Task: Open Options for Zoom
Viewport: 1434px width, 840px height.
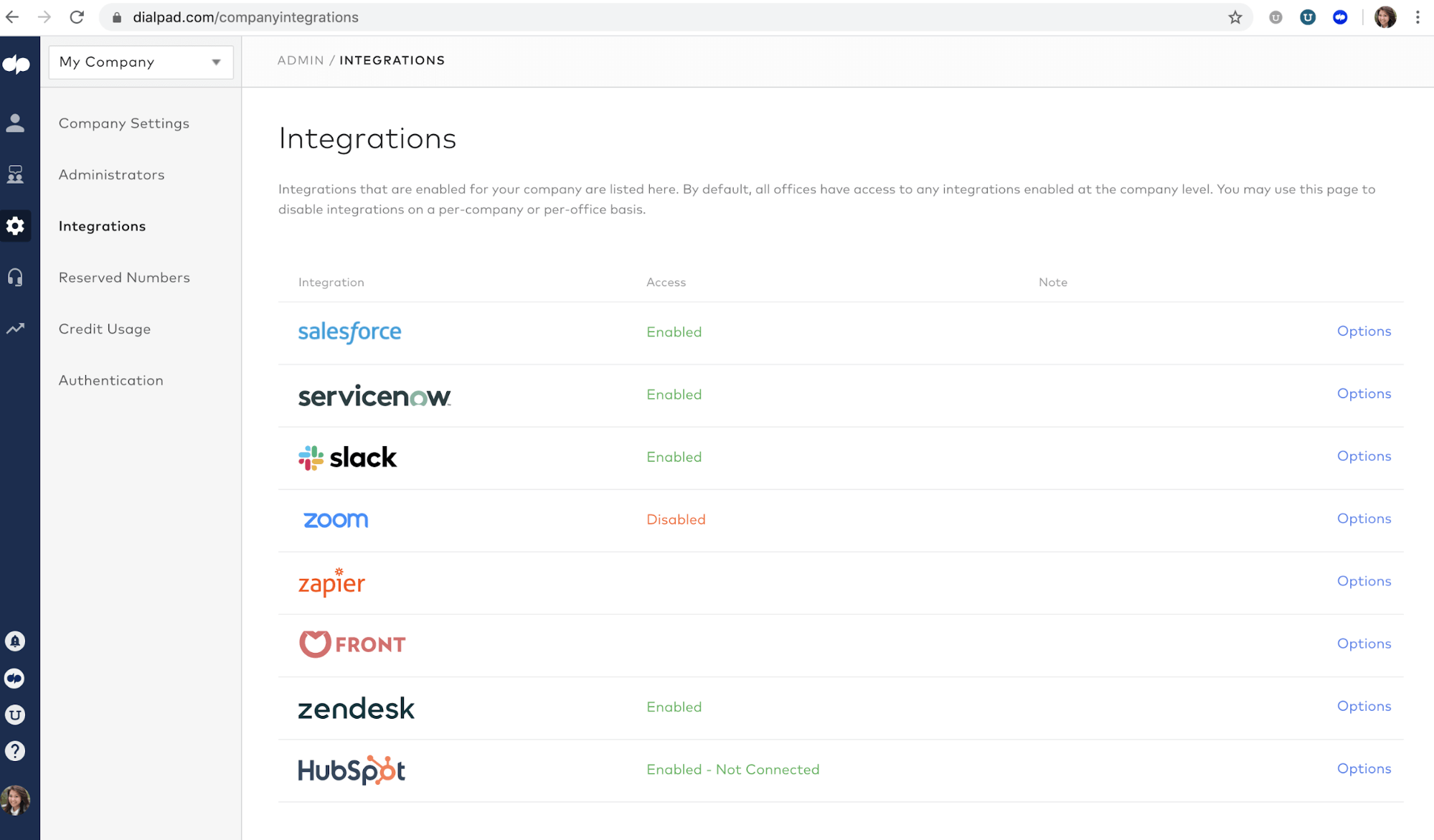Action: coord(1364,518)
